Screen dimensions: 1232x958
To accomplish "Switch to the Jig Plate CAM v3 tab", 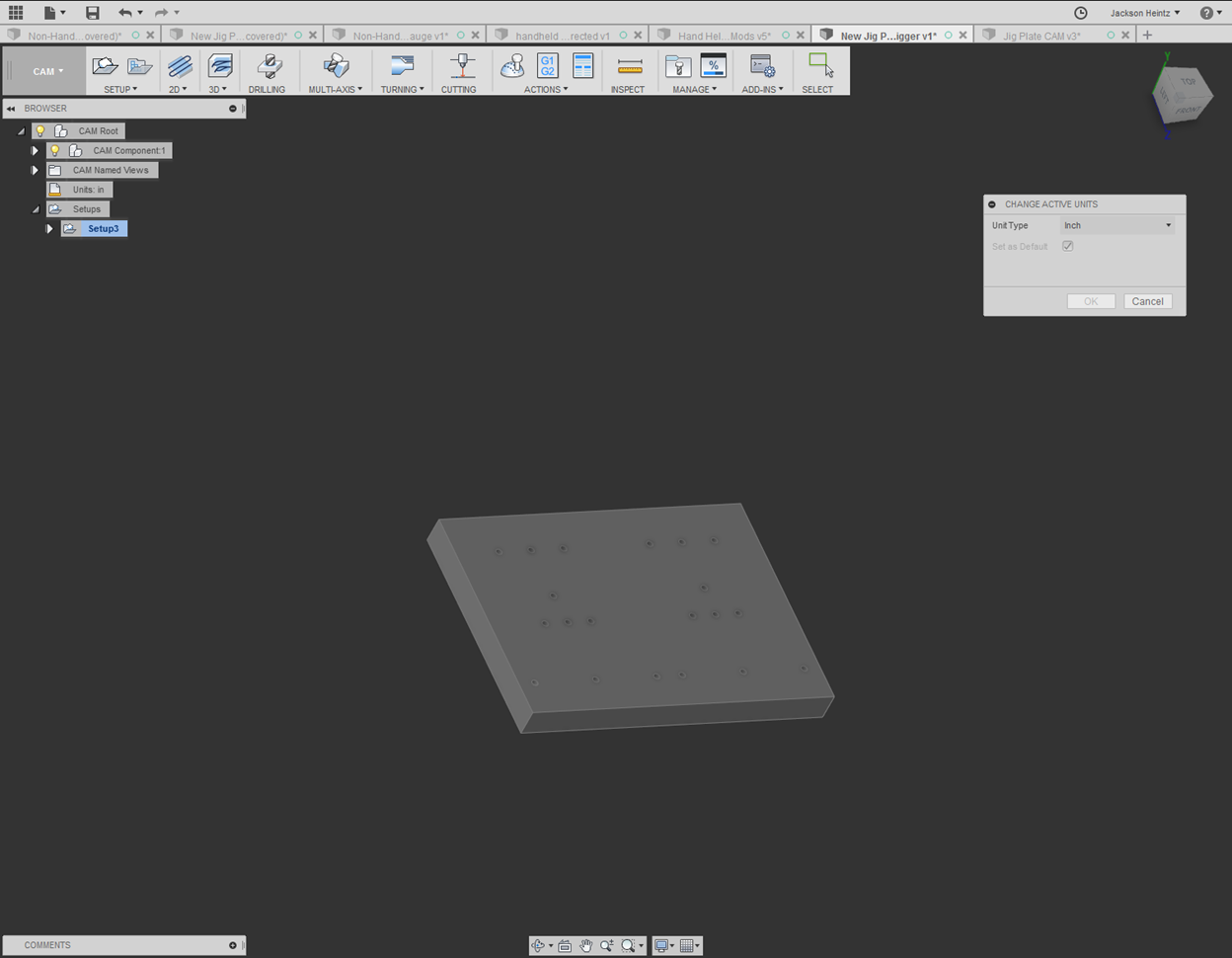I will point(1040,36).
